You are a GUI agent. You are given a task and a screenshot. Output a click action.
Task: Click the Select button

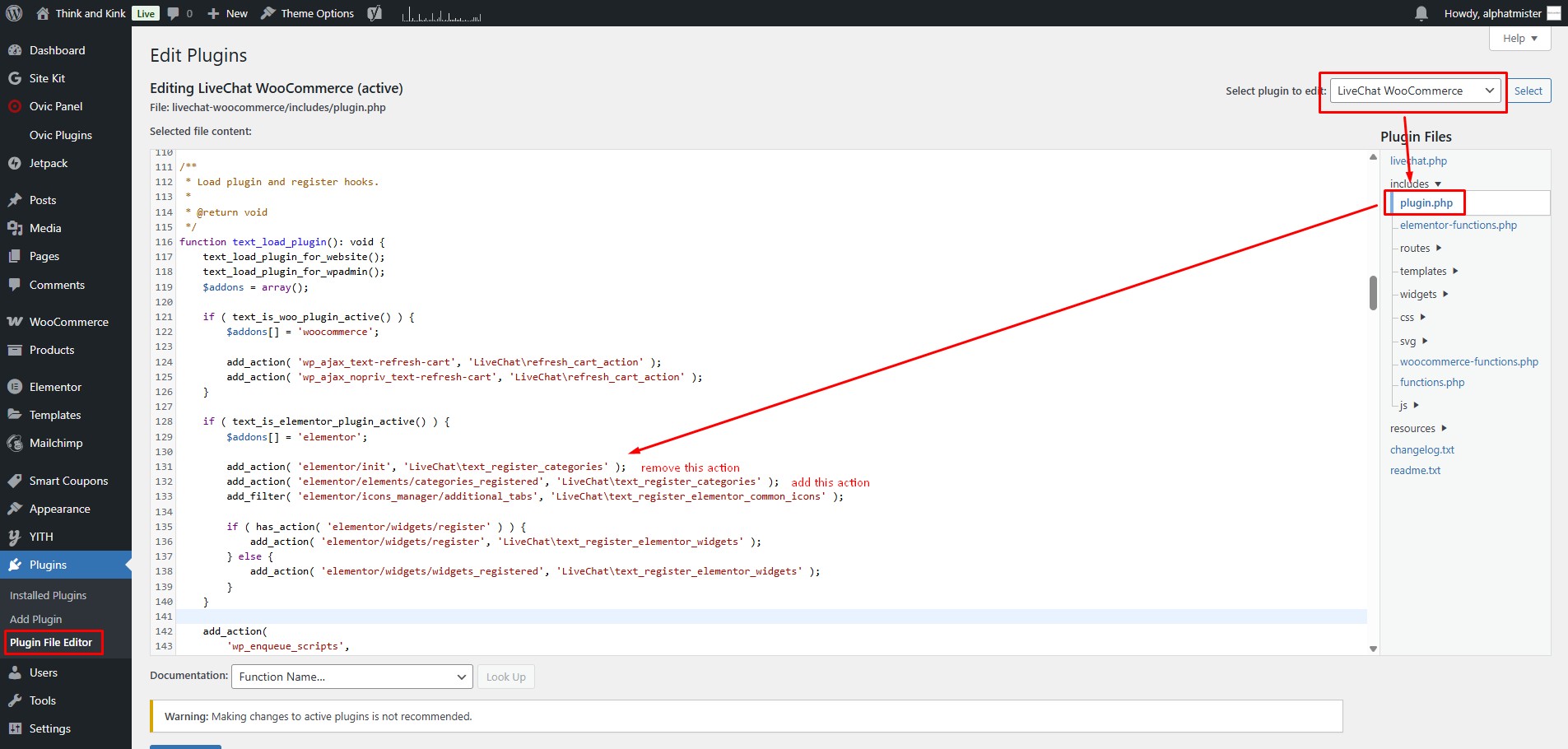pos(1528,91)
